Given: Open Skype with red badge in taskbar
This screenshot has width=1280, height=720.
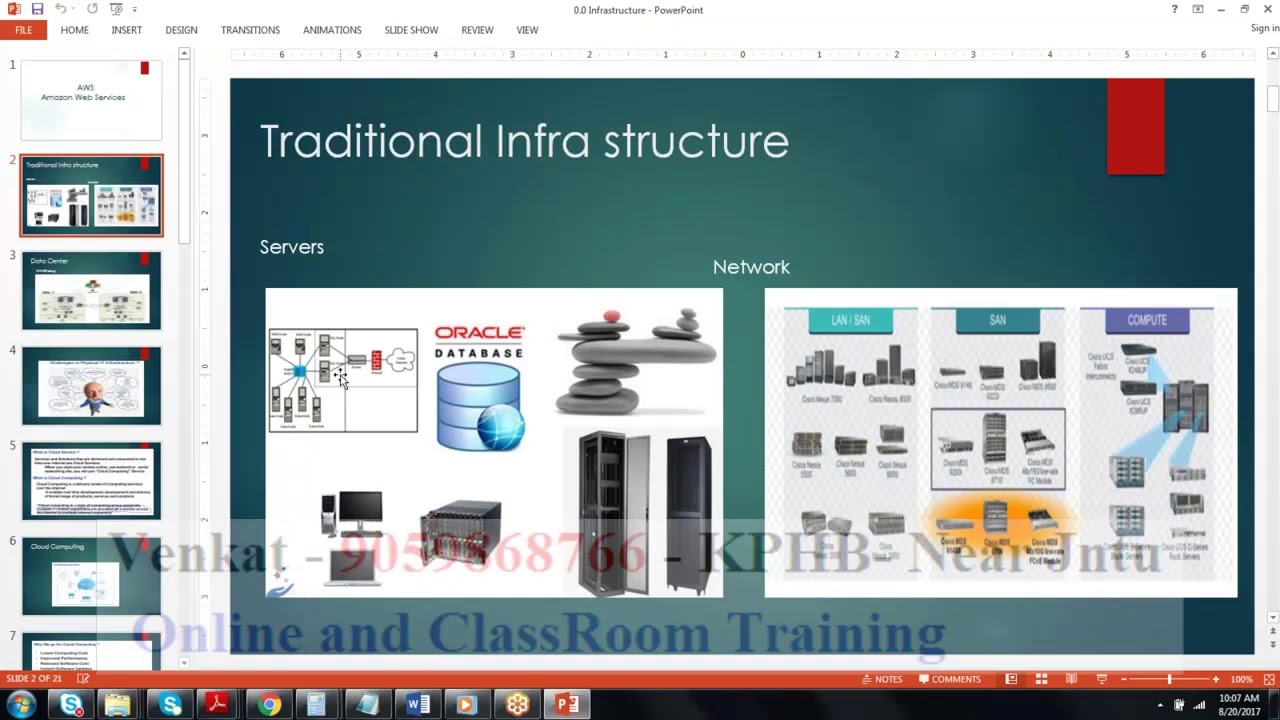Looking at the screenshot, I should click(x=71, y=705).
